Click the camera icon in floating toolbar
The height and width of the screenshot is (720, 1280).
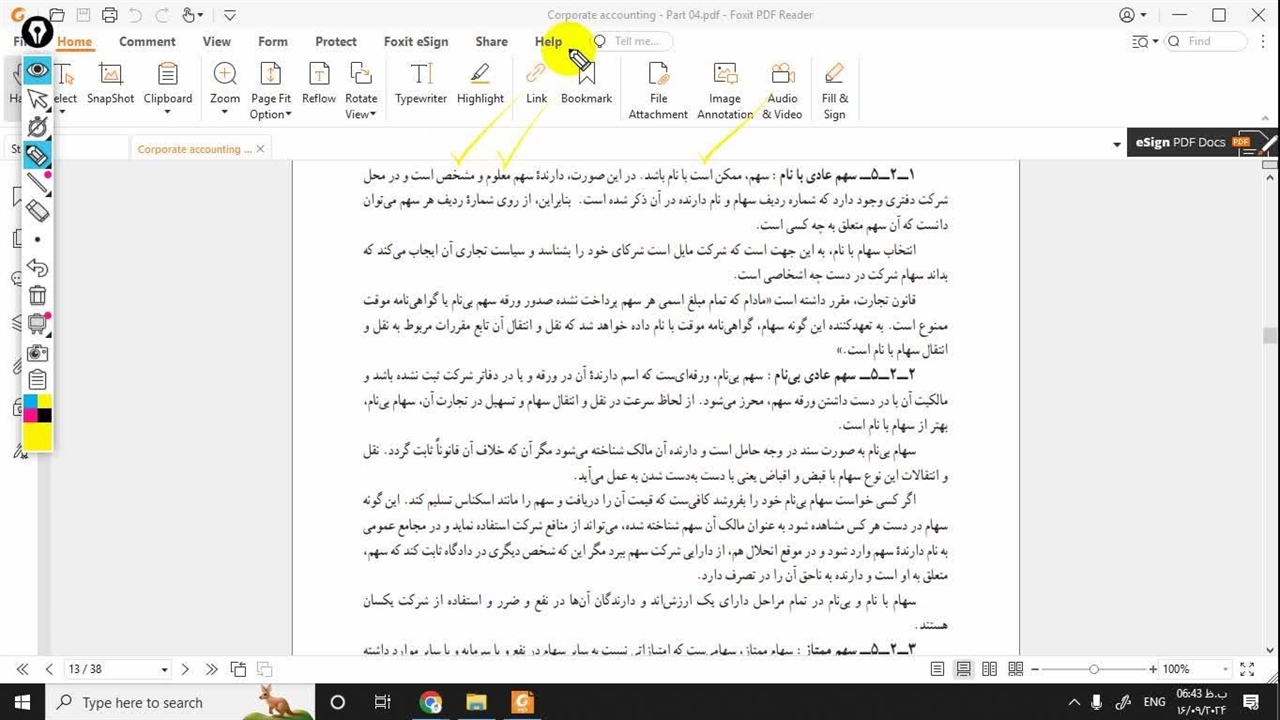click(37, 352)
